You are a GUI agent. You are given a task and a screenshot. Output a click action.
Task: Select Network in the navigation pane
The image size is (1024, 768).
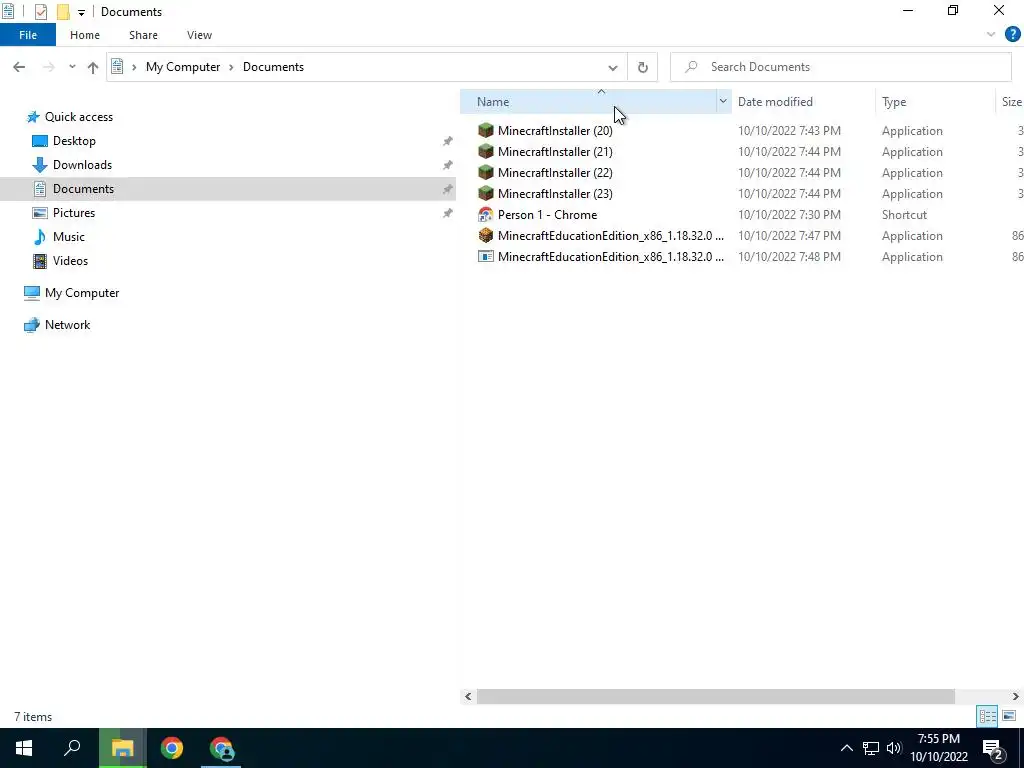point(67,325)
